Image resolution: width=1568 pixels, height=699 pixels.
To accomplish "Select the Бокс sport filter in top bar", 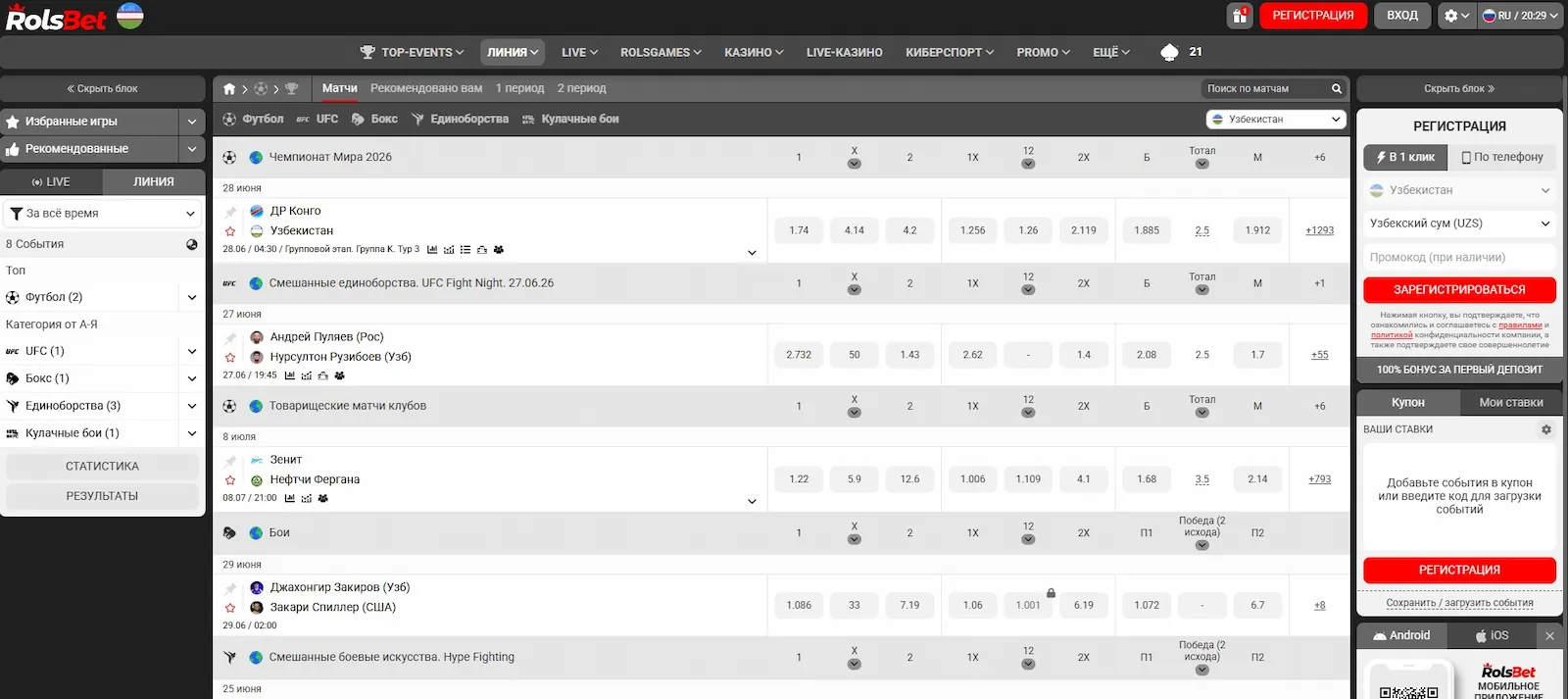I will click(374, 119).
